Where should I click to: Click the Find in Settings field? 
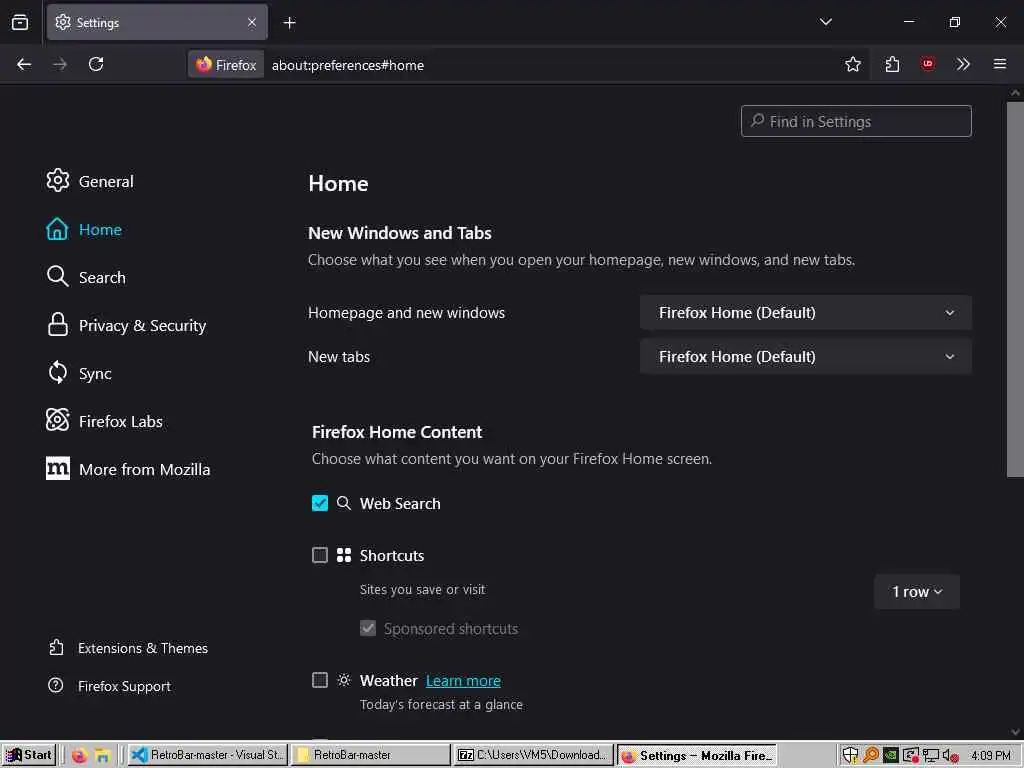click(x=856, y=121)
